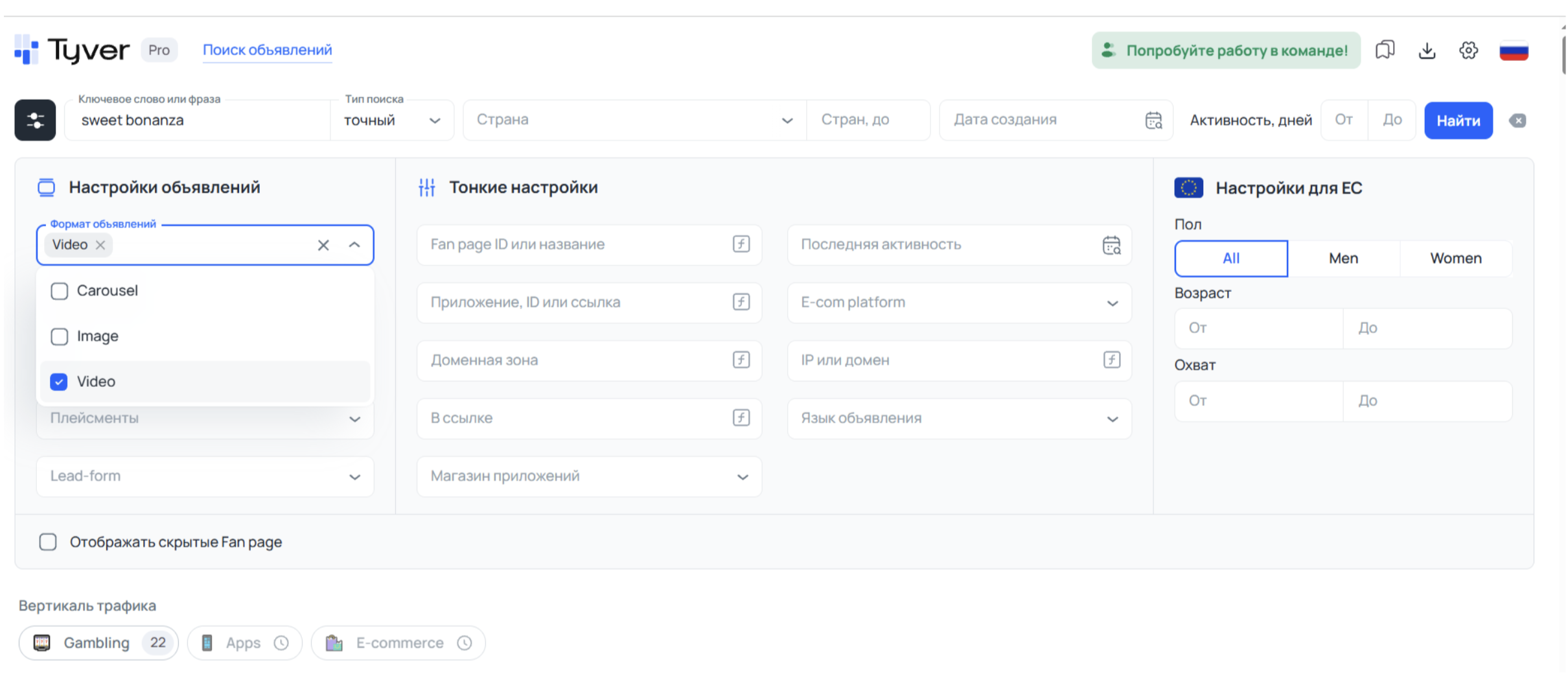Select the Women gender tab
This screenshot has height=674, width=1568.
(1456, 258)
